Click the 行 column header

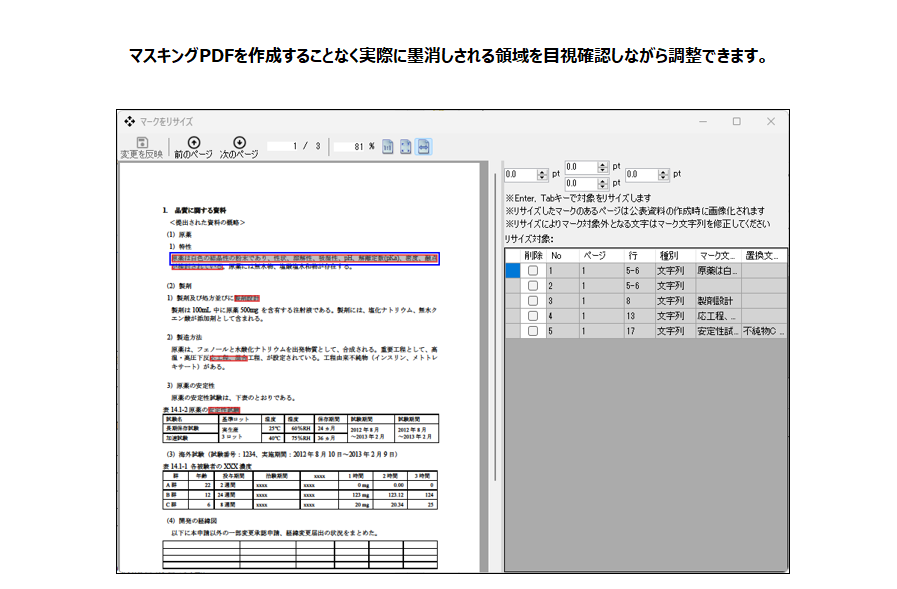click(x=638, y=256)
